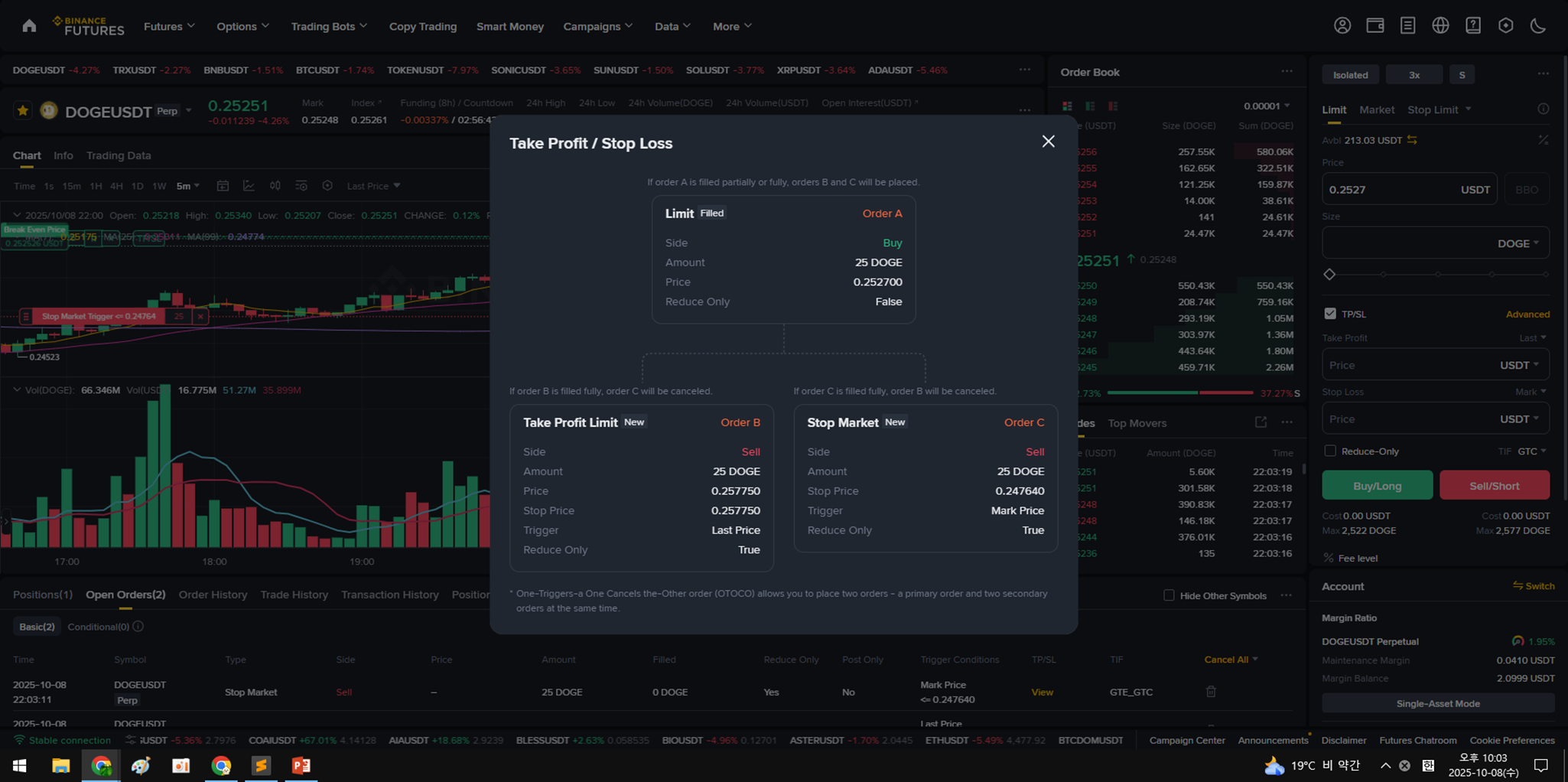
Task: Open Copy Trading page
Action: coord(422,26)
